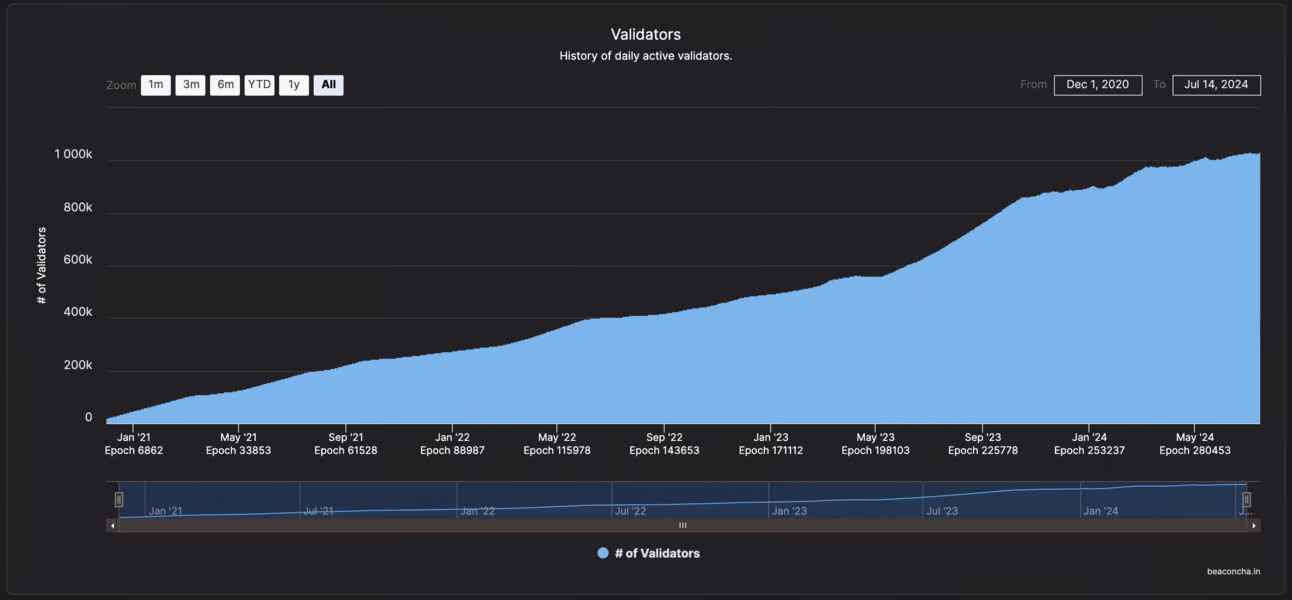Select the 1m zoom range
This screenshot has height=600, width=1292.
tap(156, 85)
